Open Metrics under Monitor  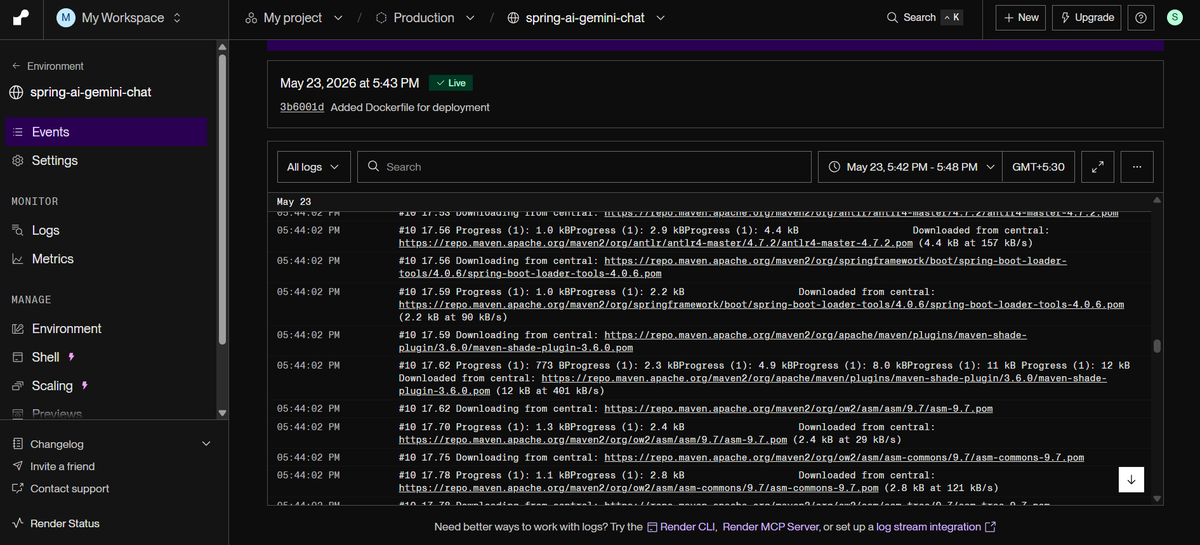[106, 259]
